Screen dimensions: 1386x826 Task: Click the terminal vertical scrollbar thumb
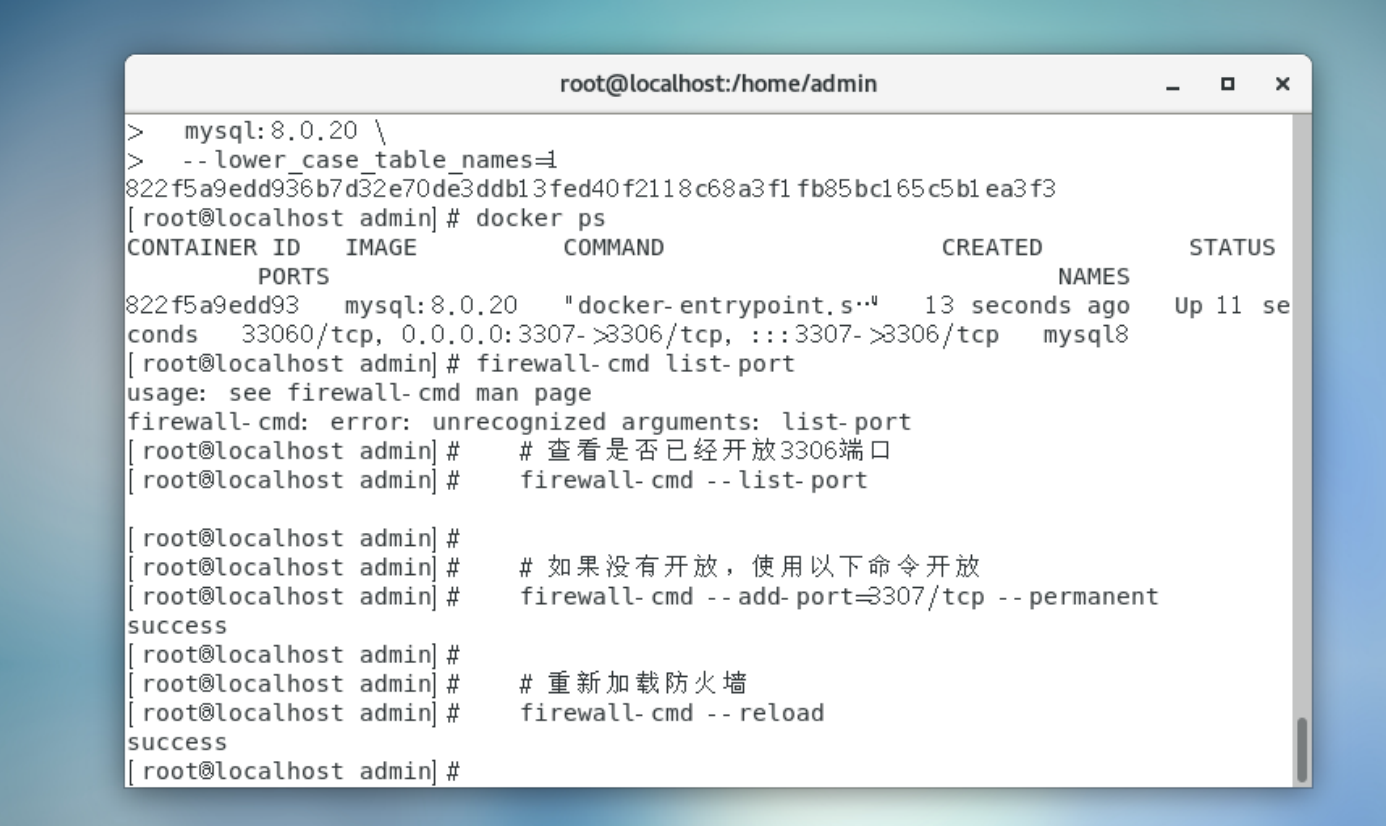click(1301, 748)
